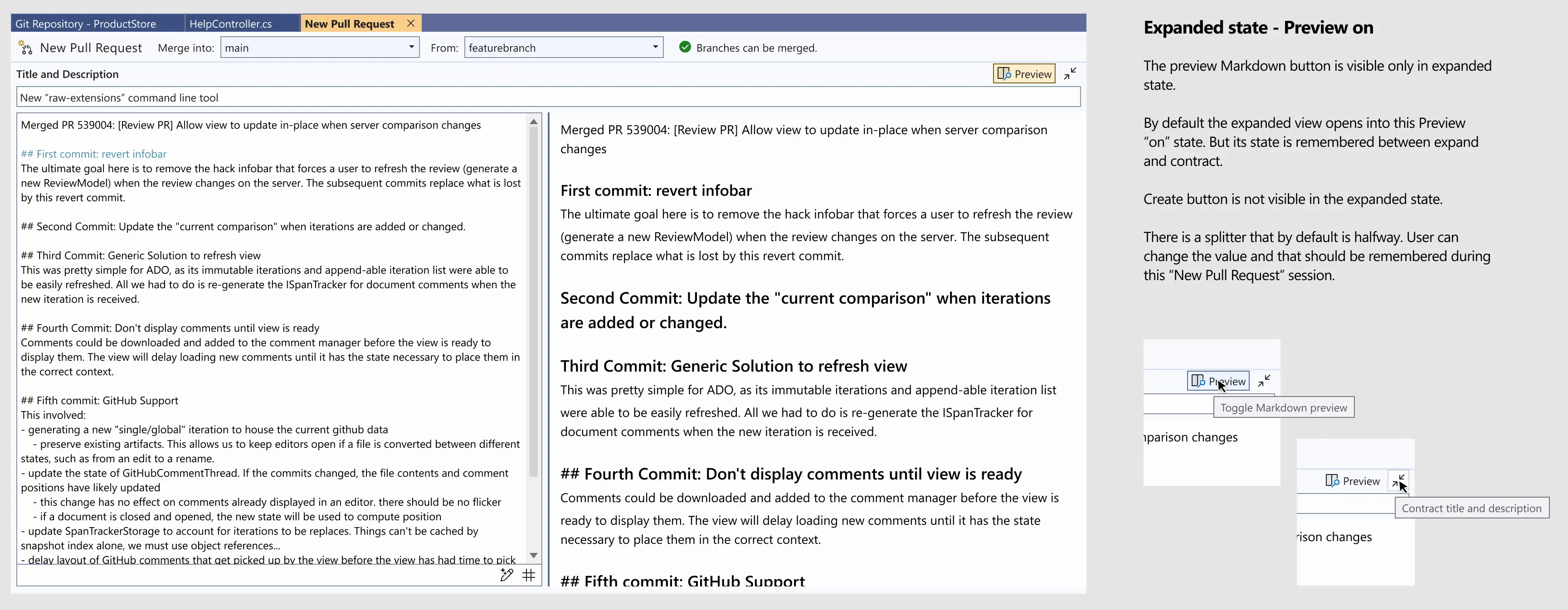Switch to the HelpController.cs tab
The image size is (1568, 610).
(x=230, y=23)
